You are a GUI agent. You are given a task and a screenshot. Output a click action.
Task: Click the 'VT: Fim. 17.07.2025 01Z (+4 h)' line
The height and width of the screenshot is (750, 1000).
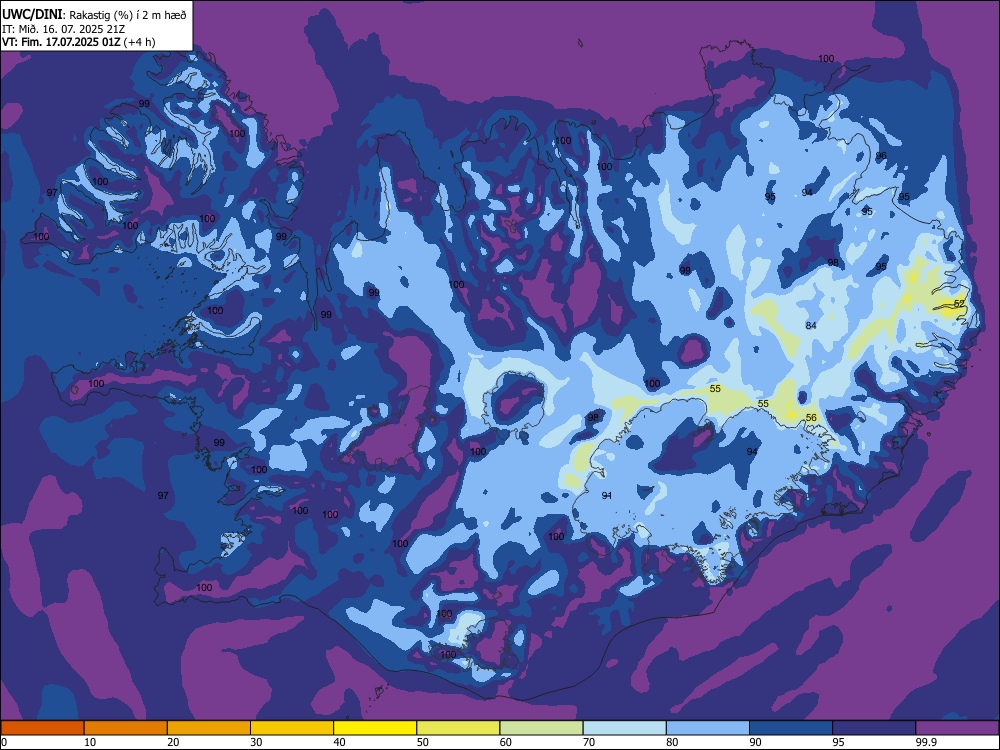pyautogui.click(x=78, y=42)
